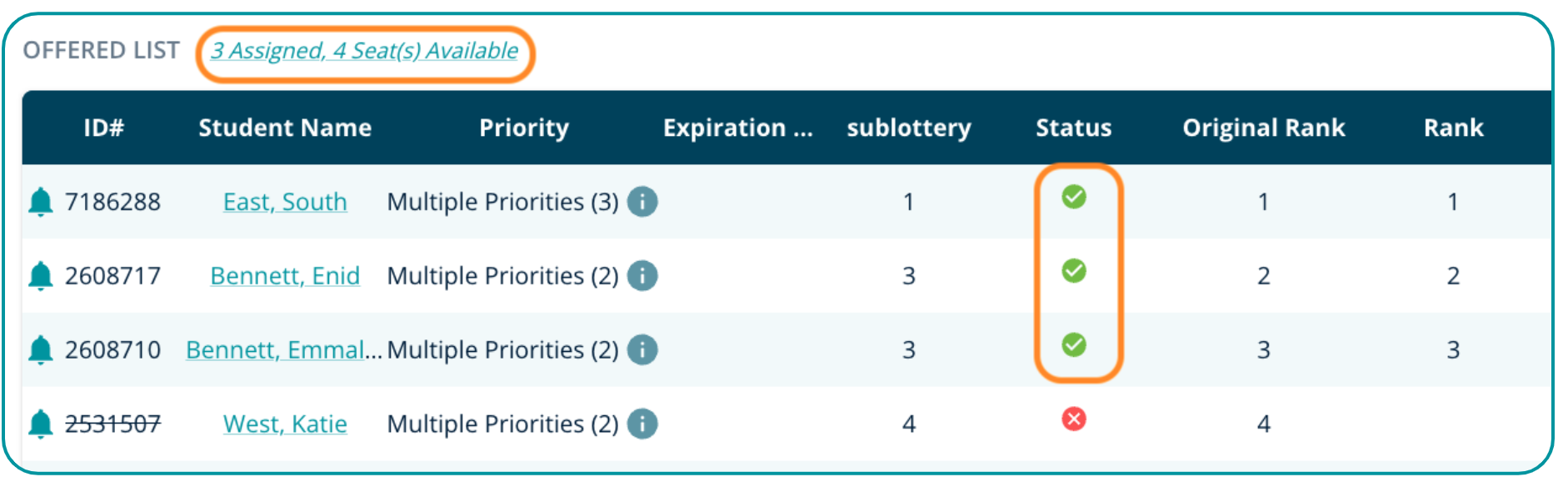Sort by Priority column header
This screenshot has height=502, width=1568.
click(524, 128)
